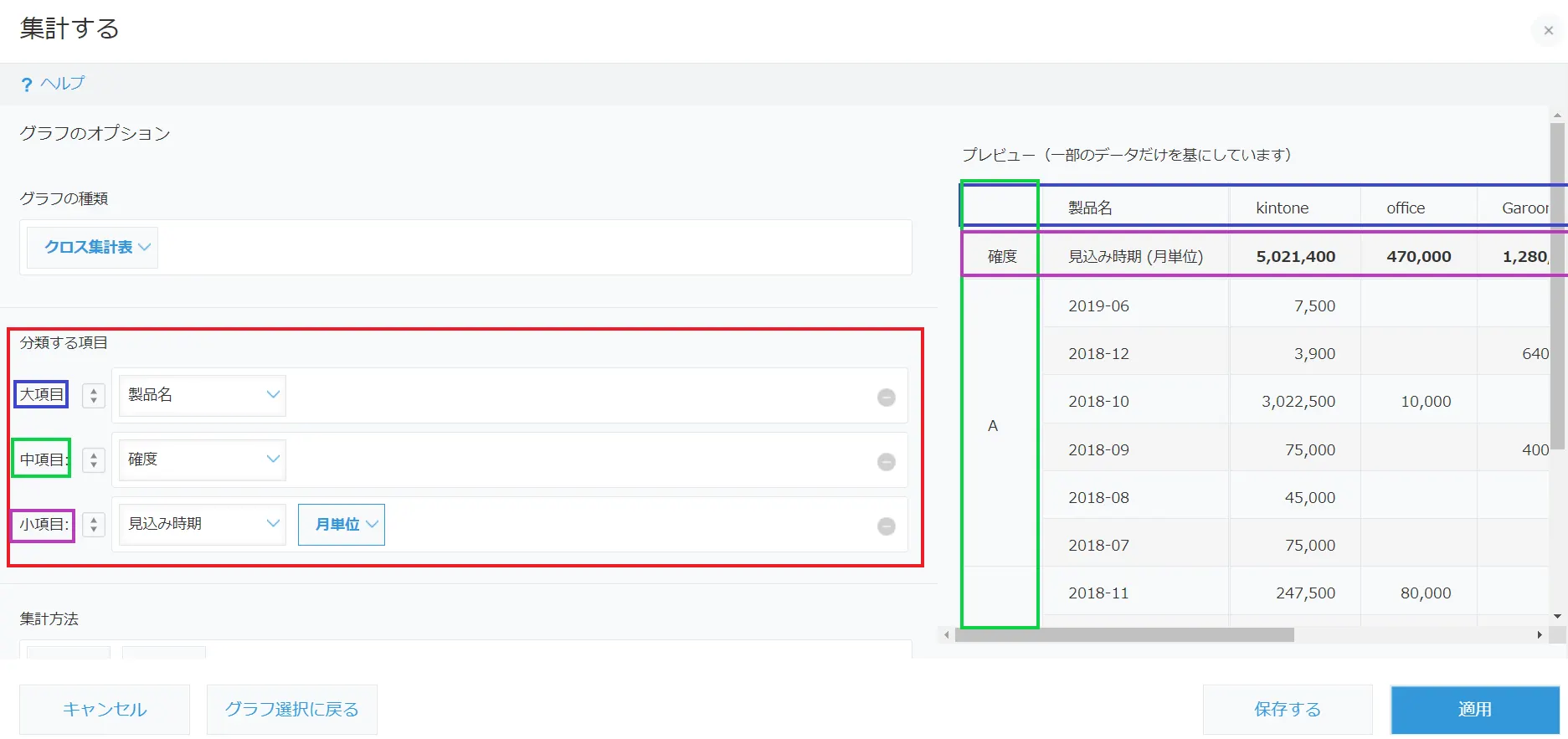Click the preview scrollbar right arrow

coord(1540,635)
